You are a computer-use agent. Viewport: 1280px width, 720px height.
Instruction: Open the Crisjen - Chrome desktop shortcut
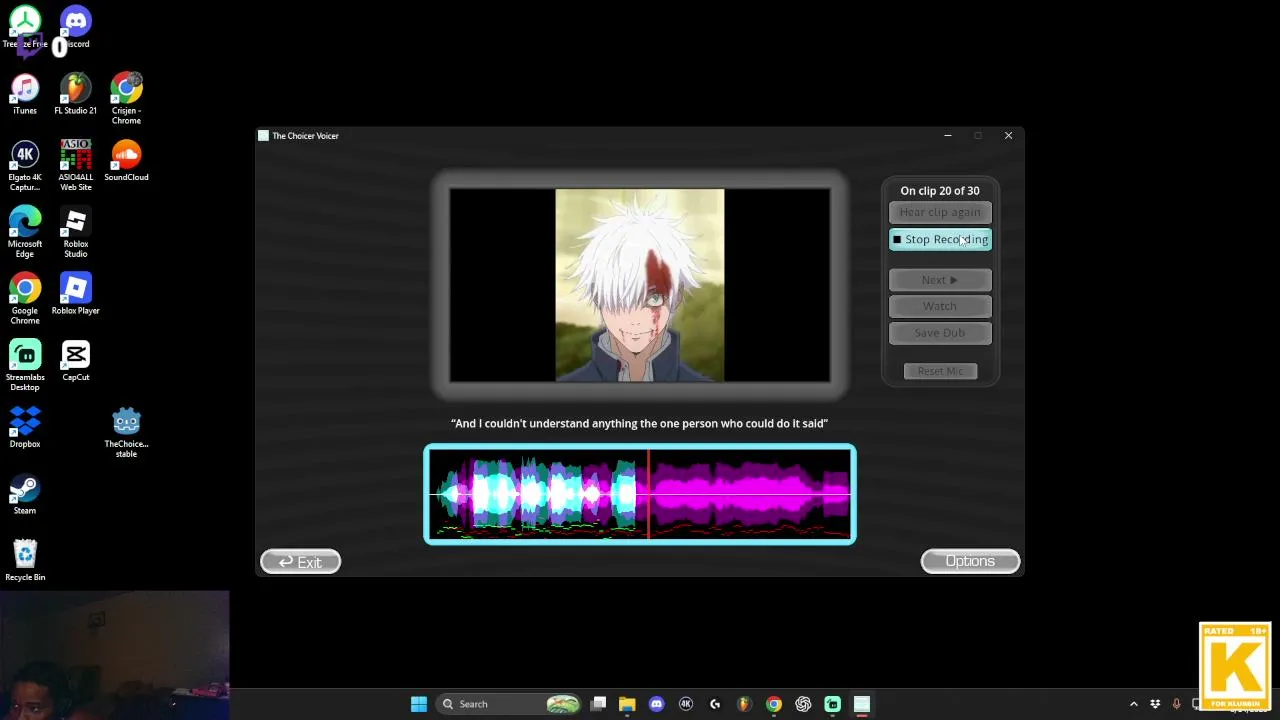[126, 98]
